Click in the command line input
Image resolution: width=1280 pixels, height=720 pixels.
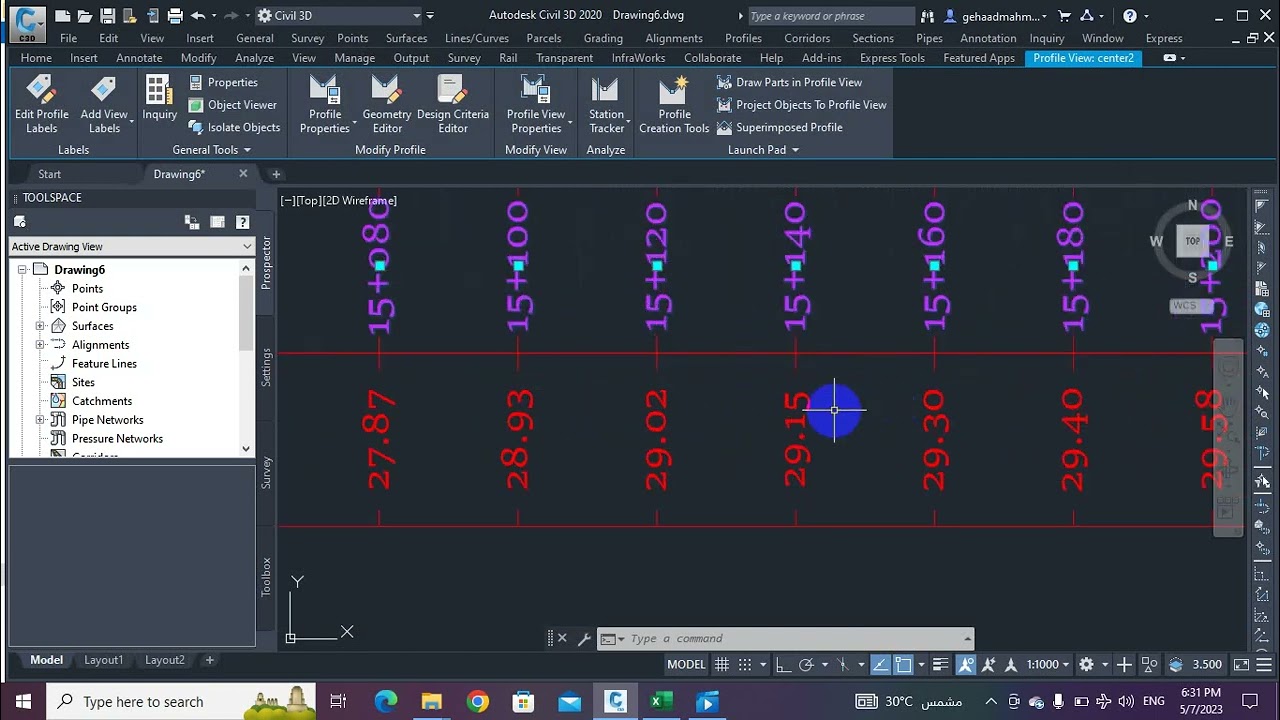pos(794,639)
